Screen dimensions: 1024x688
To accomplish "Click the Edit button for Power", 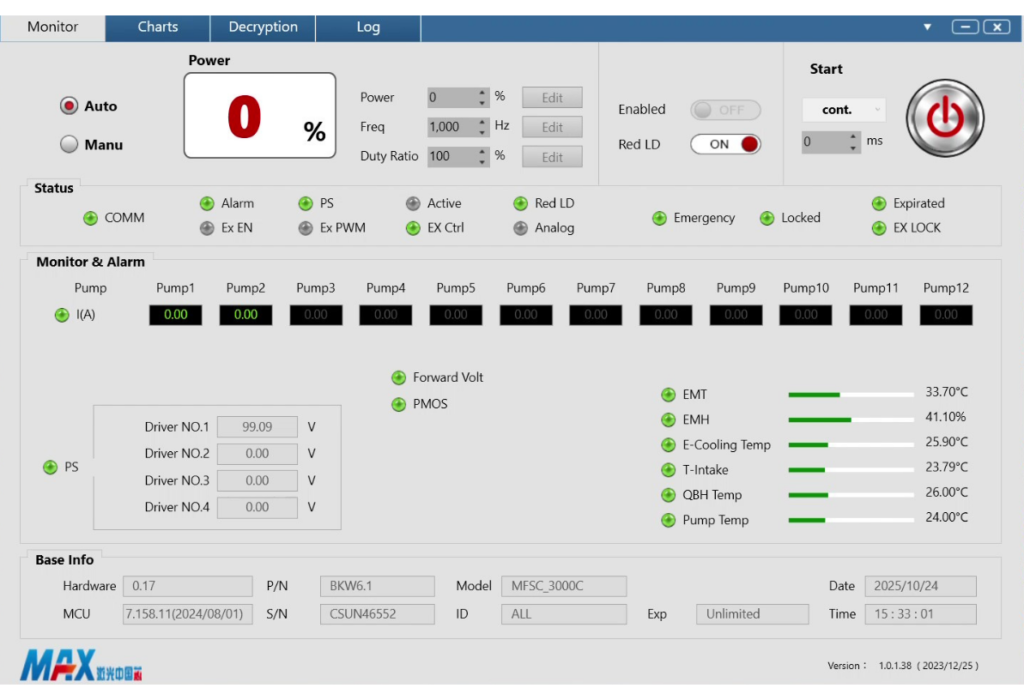I will tap(552, 98).
